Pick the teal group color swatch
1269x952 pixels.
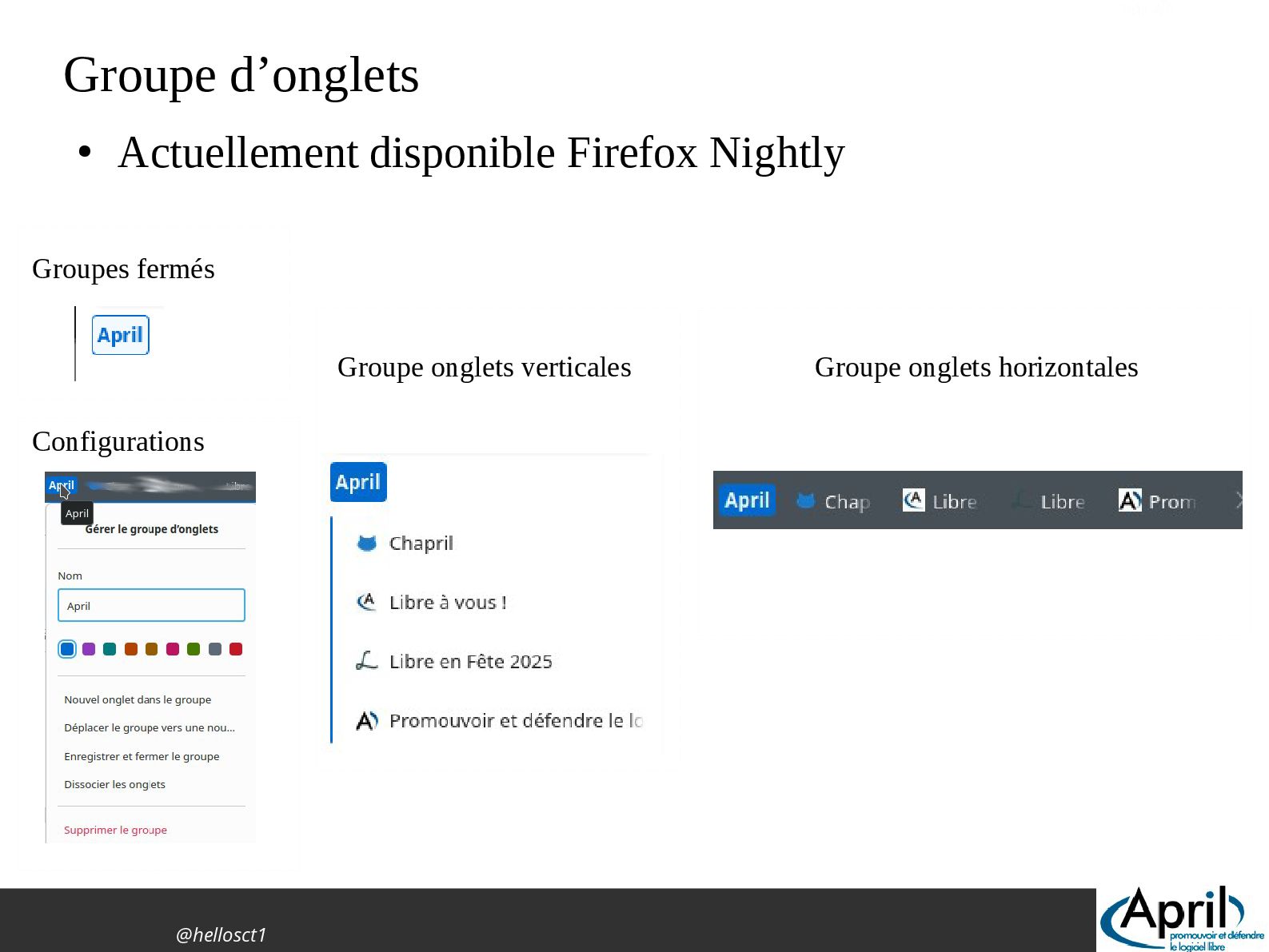coord(110,649)
